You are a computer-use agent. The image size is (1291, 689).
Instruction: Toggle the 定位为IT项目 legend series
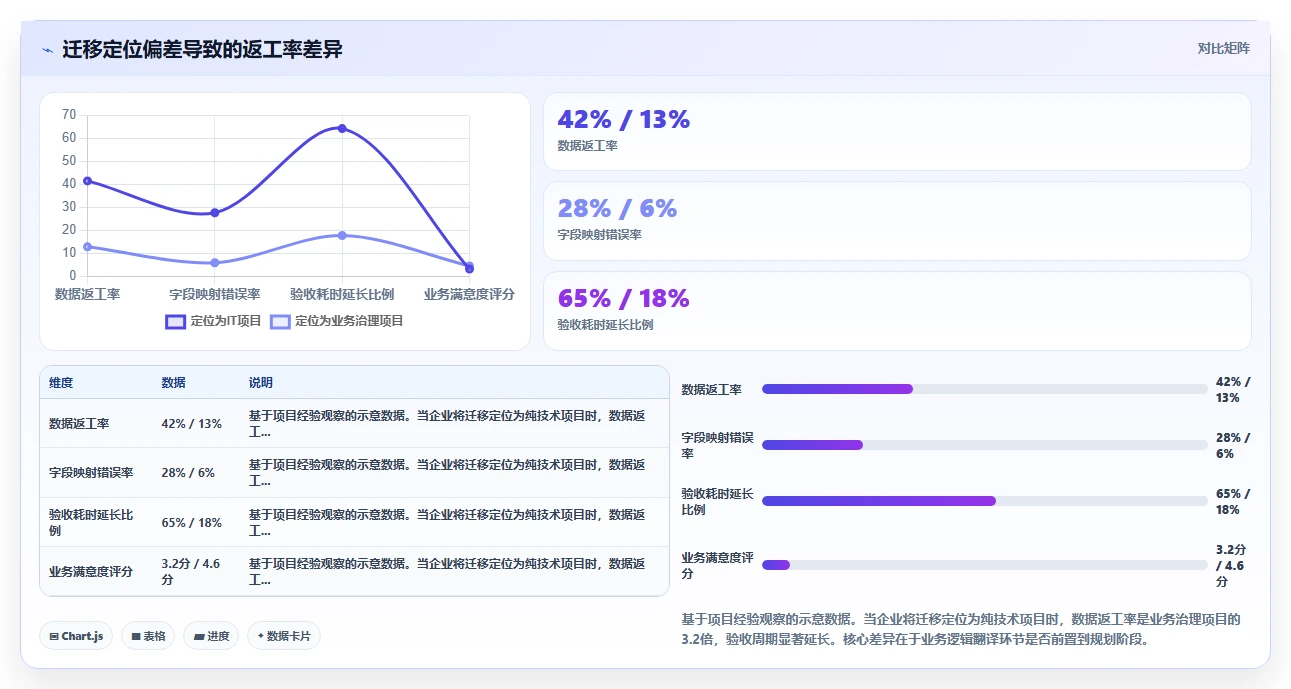pyautogui.click(x=213, y=321)
